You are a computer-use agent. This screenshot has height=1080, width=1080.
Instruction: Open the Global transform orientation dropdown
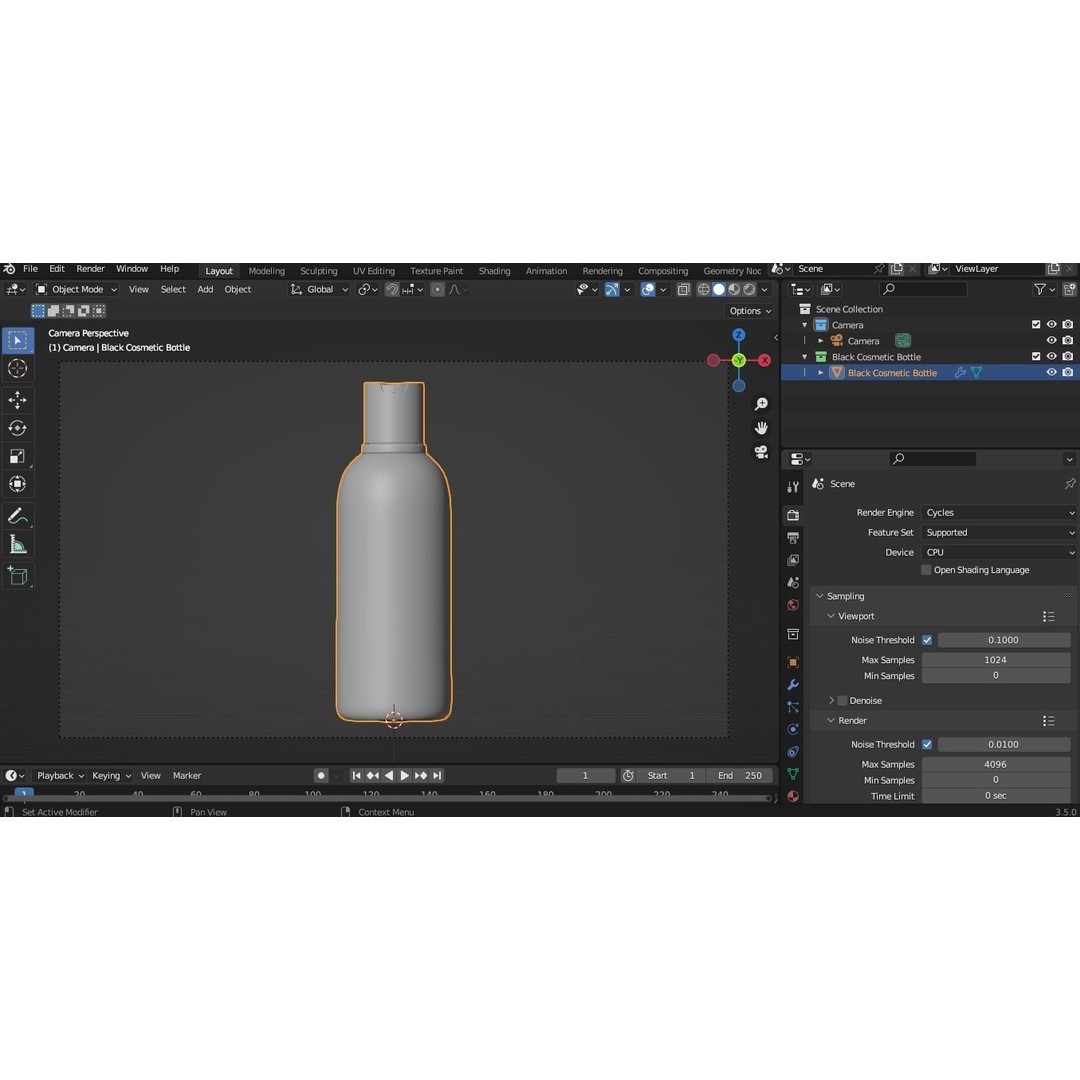319,290
